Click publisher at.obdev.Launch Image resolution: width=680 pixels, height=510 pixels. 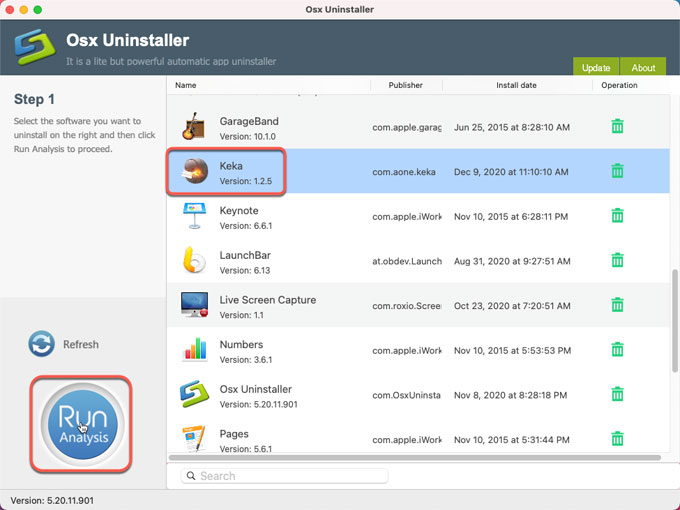(x=407, y=262)
